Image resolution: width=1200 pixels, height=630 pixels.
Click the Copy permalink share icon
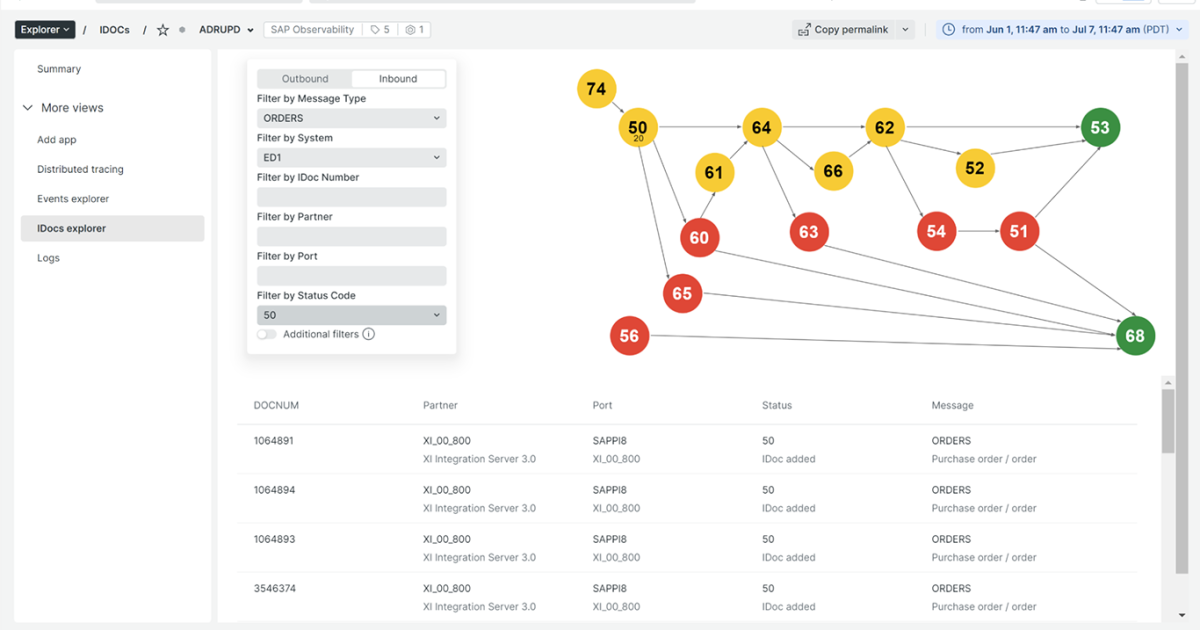[803, 30]
